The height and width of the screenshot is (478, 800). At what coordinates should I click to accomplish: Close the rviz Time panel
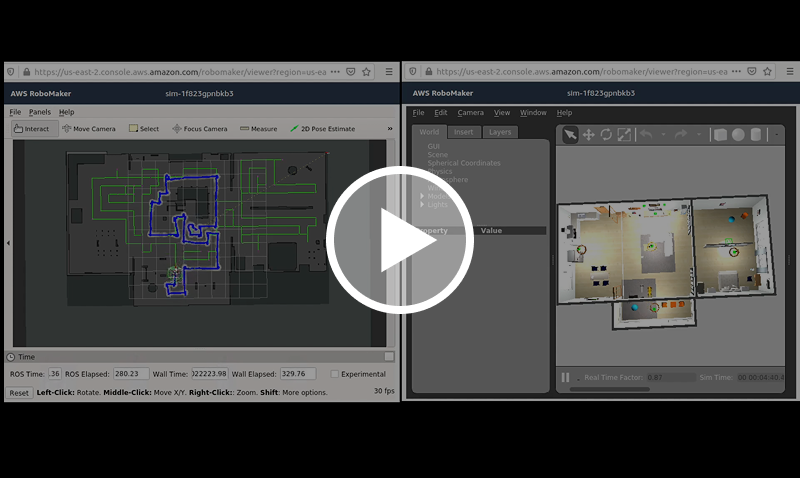click(x=389, y=357)
